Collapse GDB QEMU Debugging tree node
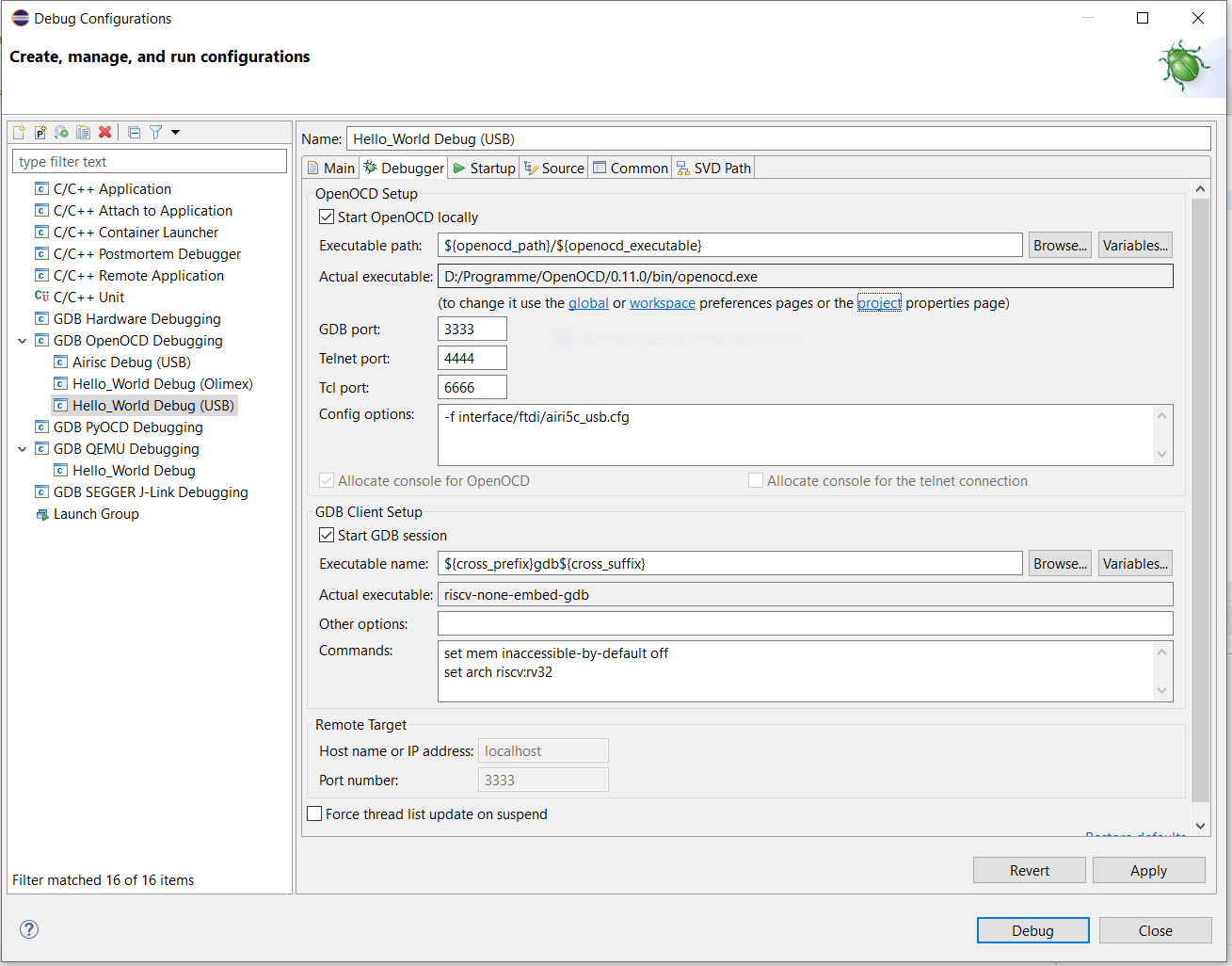The width and height of the screenshot is (1232, 966). click(x=23, y=449)
